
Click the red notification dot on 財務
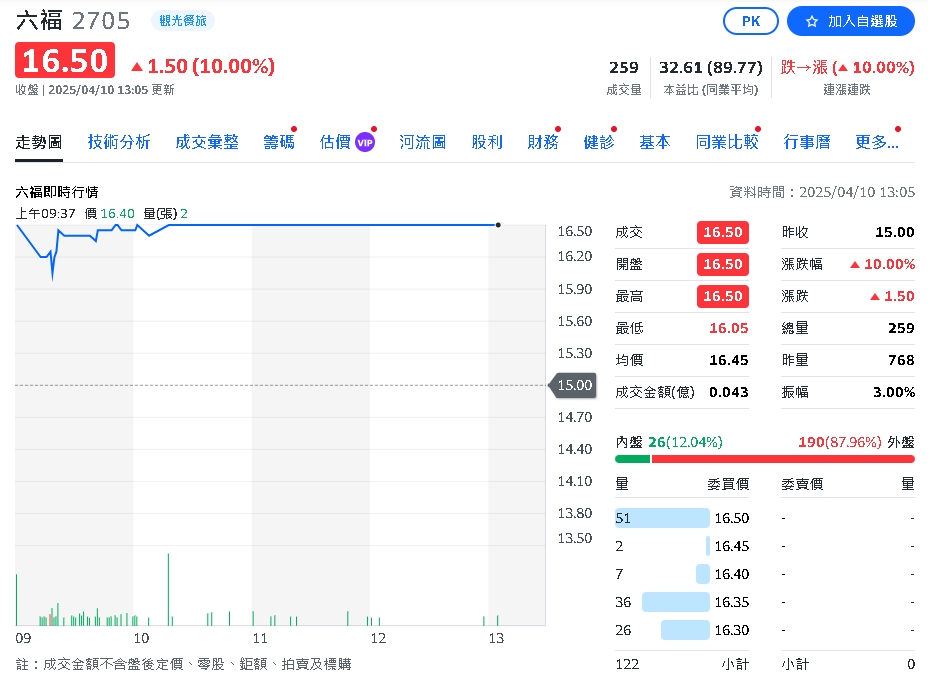pyautogui.click(x=557, y=129)
